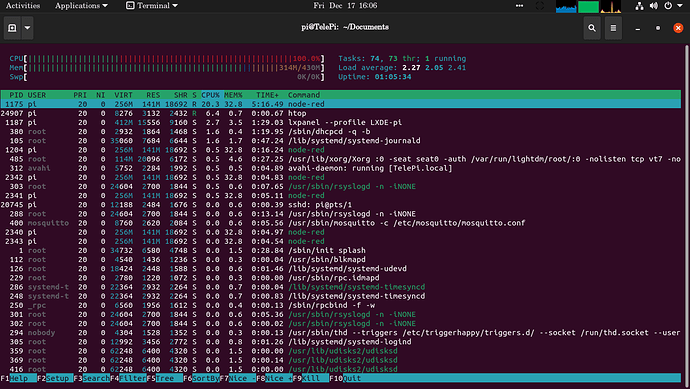The image size is (690, 389).
Task: Sort by the TIME+ column header
Action: click(268, 95)
